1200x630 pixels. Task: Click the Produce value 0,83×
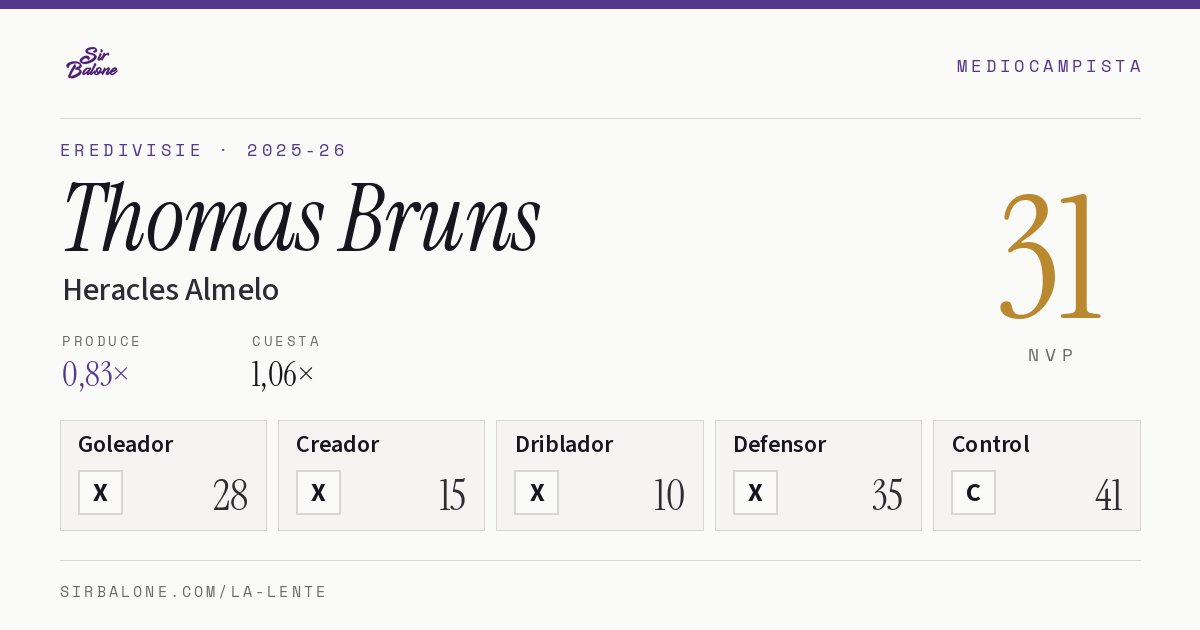(96, 374)
